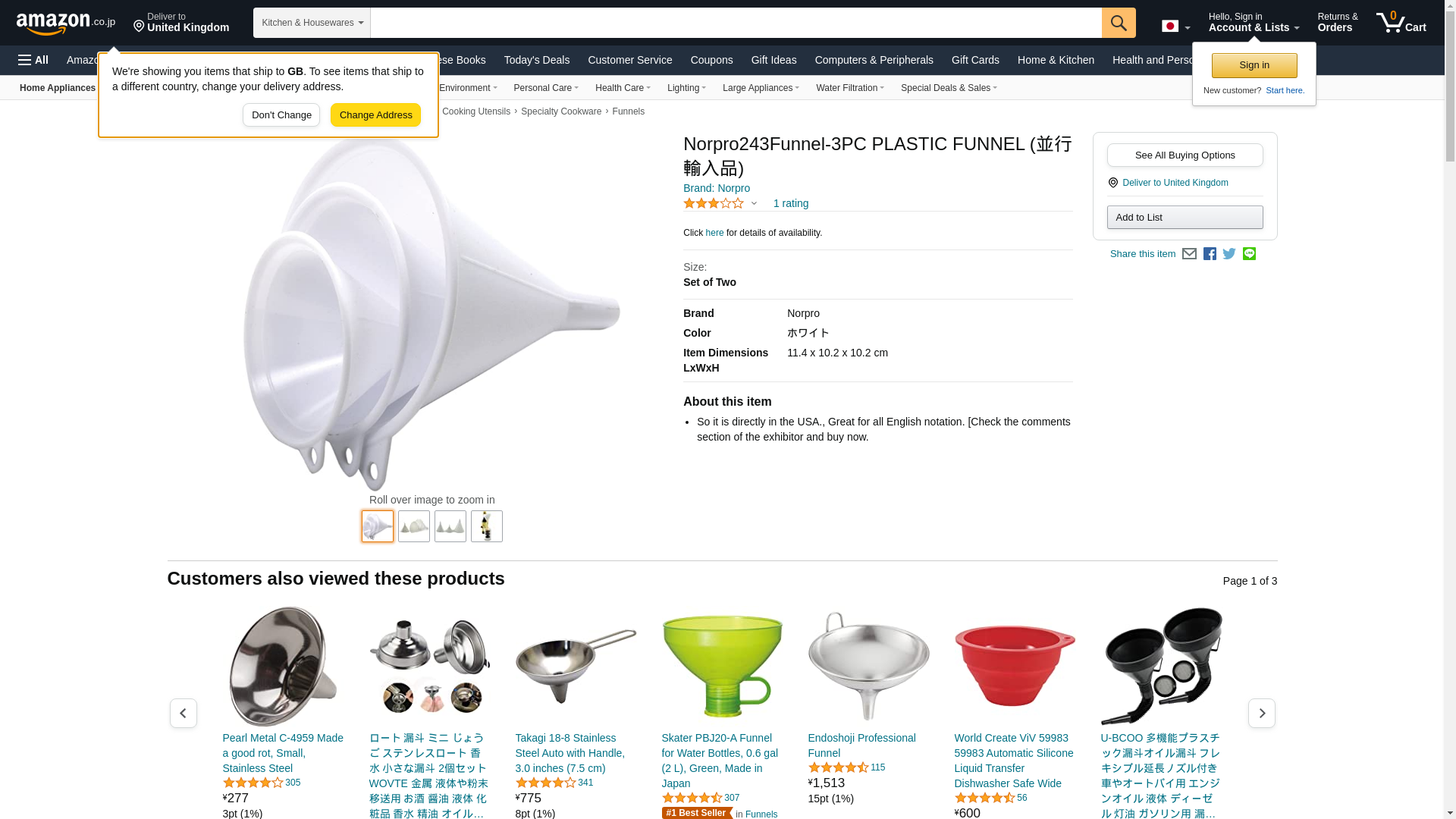
Task: Show next carousel page of products
Action: 1262,714
